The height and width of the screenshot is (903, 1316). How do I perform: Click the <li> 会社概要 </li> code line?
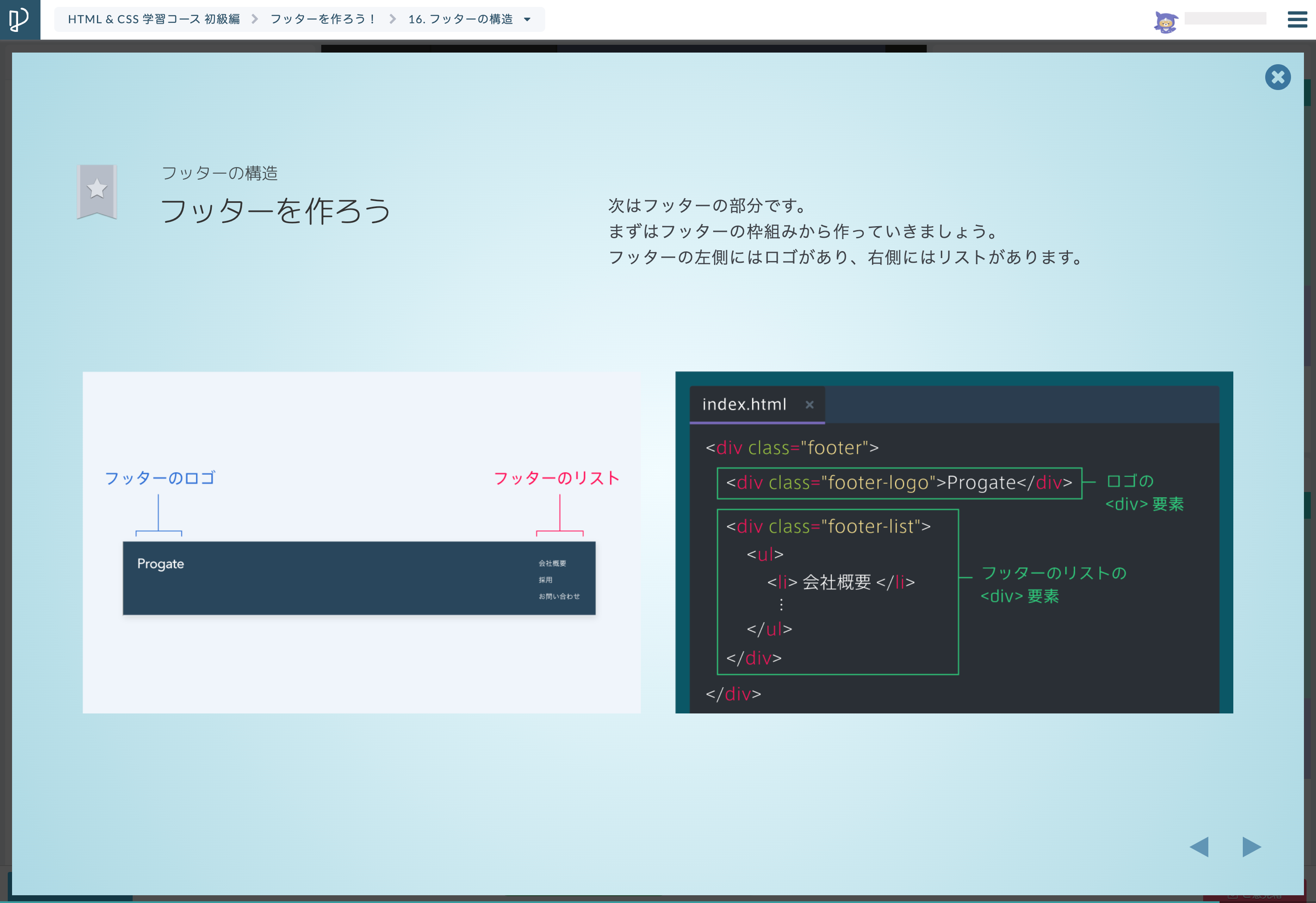pyautogui.click(x=841, y=582)
